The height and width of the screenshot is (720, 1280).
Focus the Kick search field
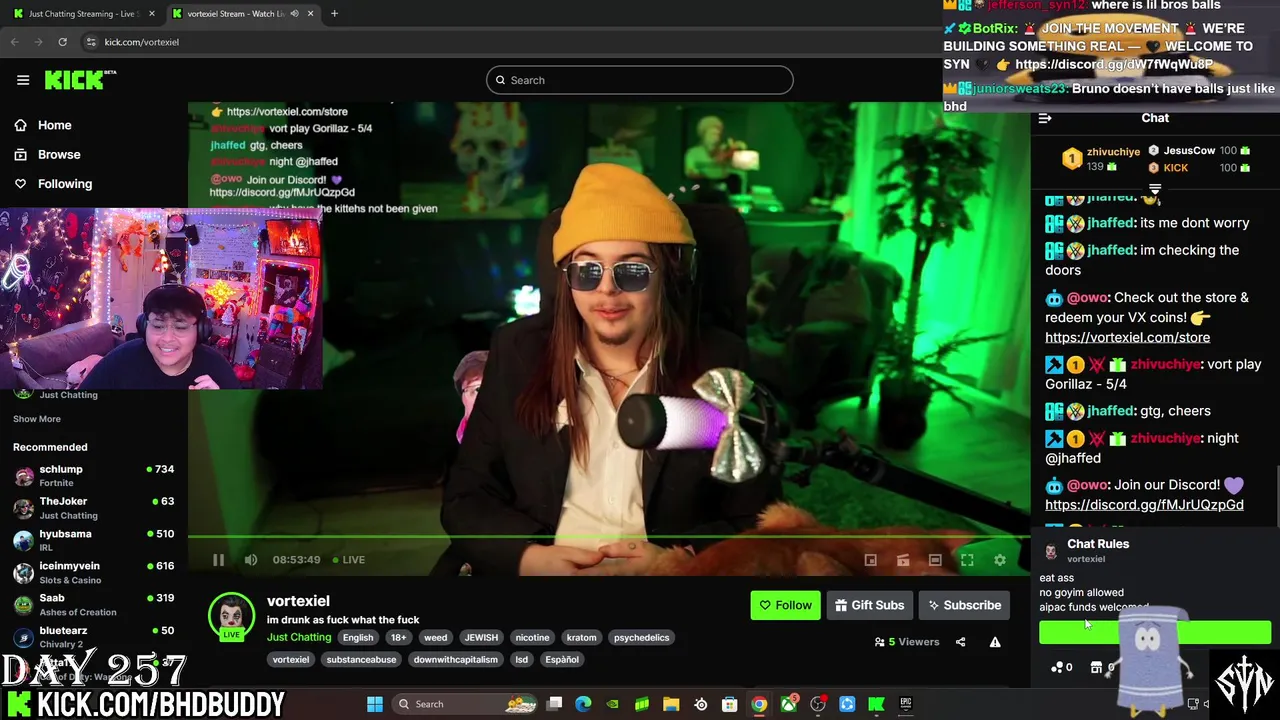640,80
